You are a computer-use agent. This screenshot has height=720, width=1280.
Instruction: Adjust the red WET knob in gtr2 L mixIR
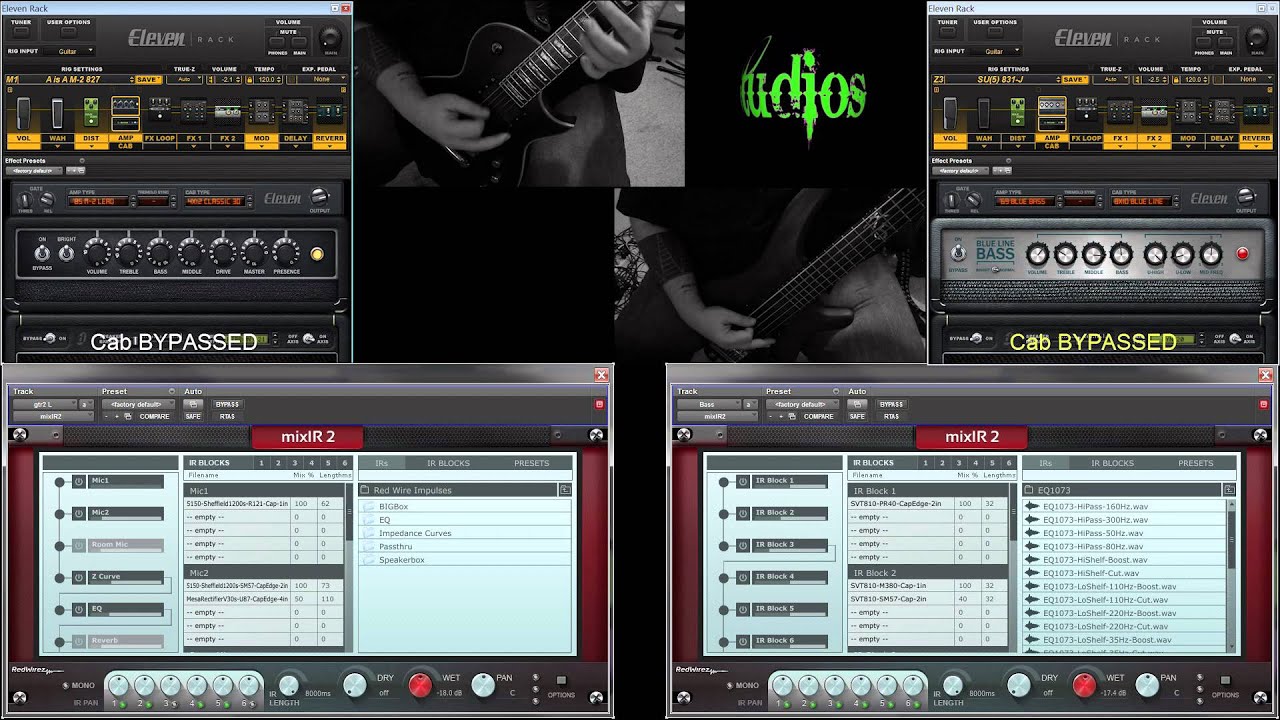click(x=420, y=685)
